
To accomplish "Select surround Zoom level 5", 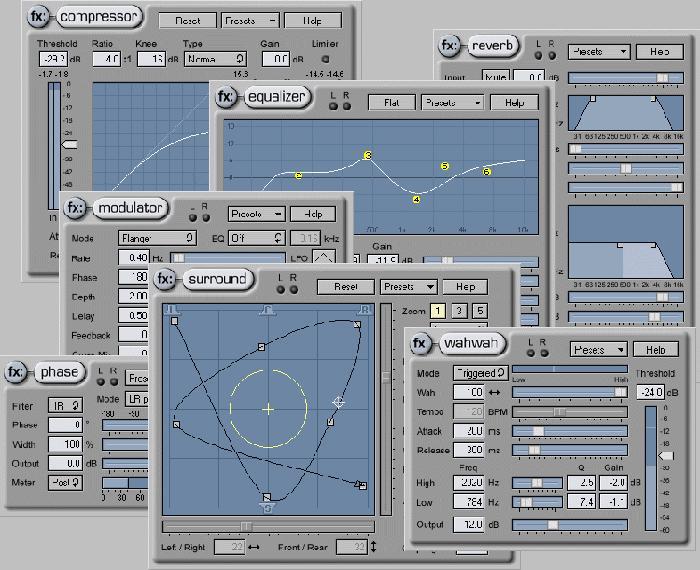I will point(480,311).
